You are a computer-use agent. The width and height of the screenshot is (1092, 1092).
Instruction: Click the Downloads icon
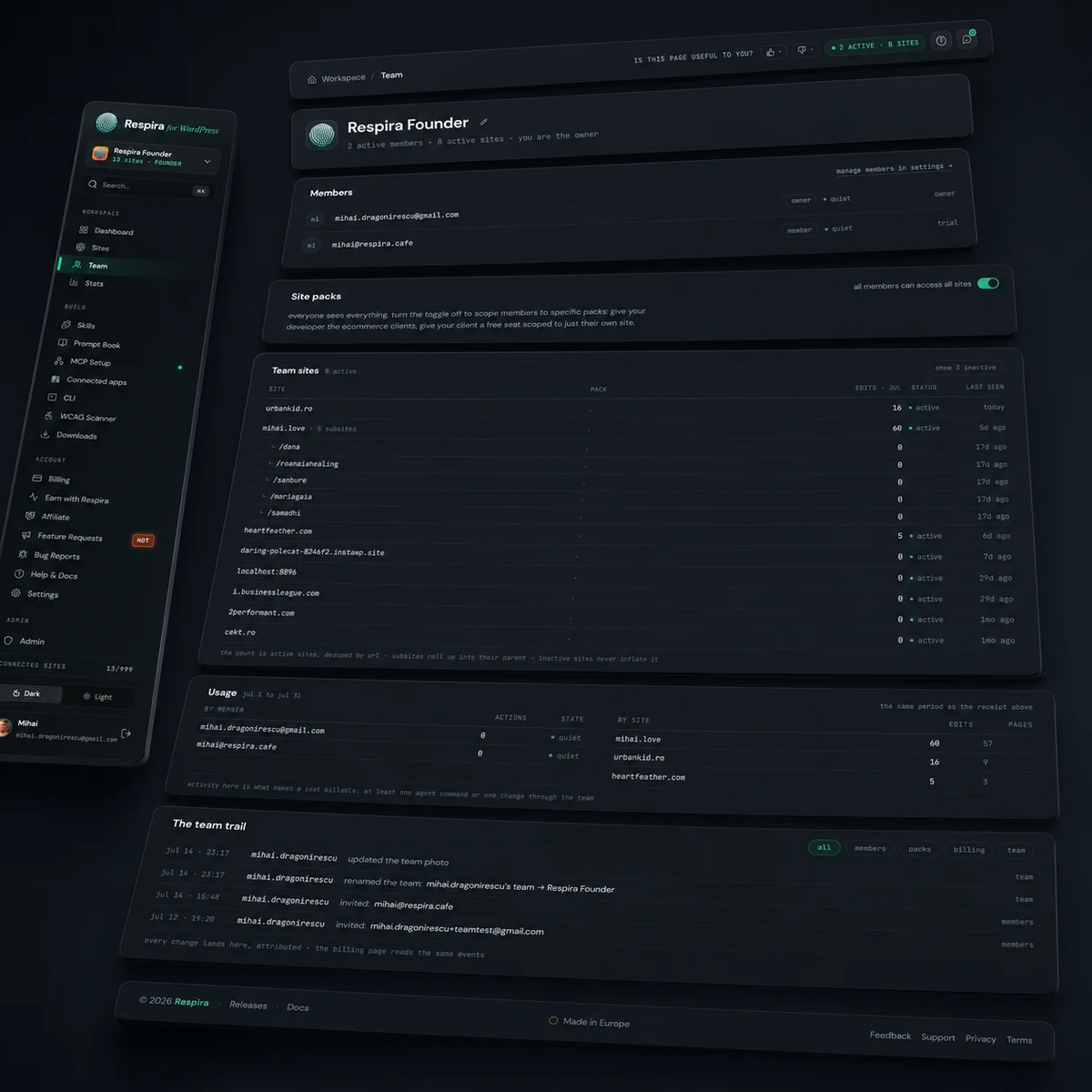tap(45, 434)
